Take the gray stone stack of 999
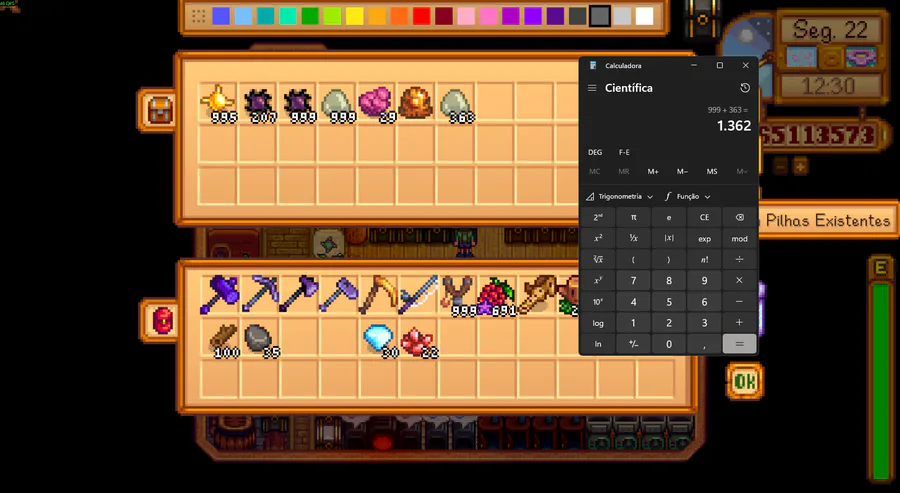 [338, 103]
